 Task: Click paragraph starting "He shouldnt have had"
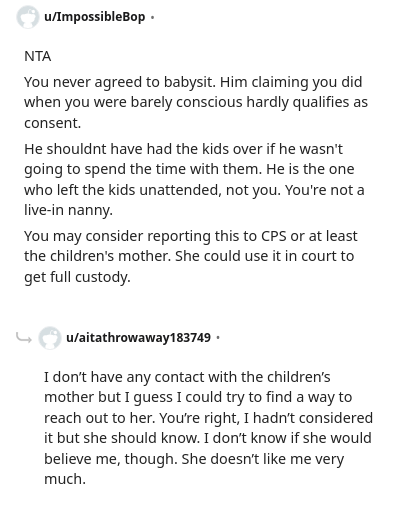(194, 179)
